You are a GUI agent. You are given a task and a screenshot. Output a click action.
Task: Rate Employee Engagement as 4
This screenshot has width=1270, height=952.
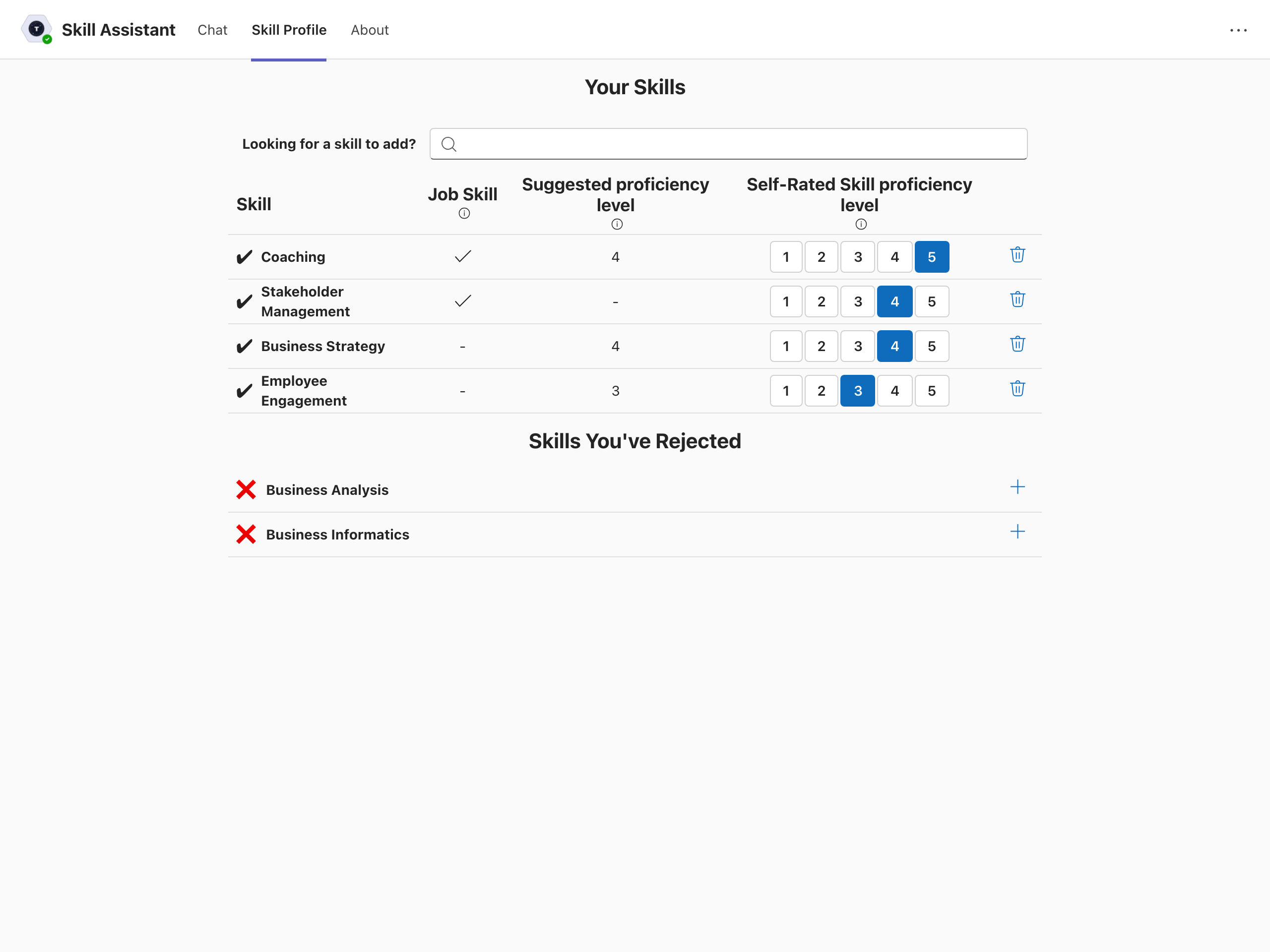click(x=894, y=391)
